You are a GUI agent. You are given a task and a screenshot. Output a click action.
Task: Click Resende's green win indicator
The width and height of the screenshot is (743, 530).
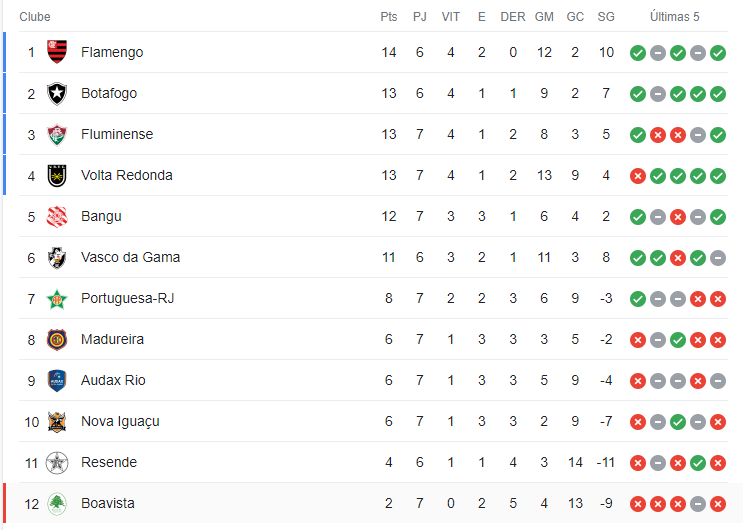coord(698,463)
